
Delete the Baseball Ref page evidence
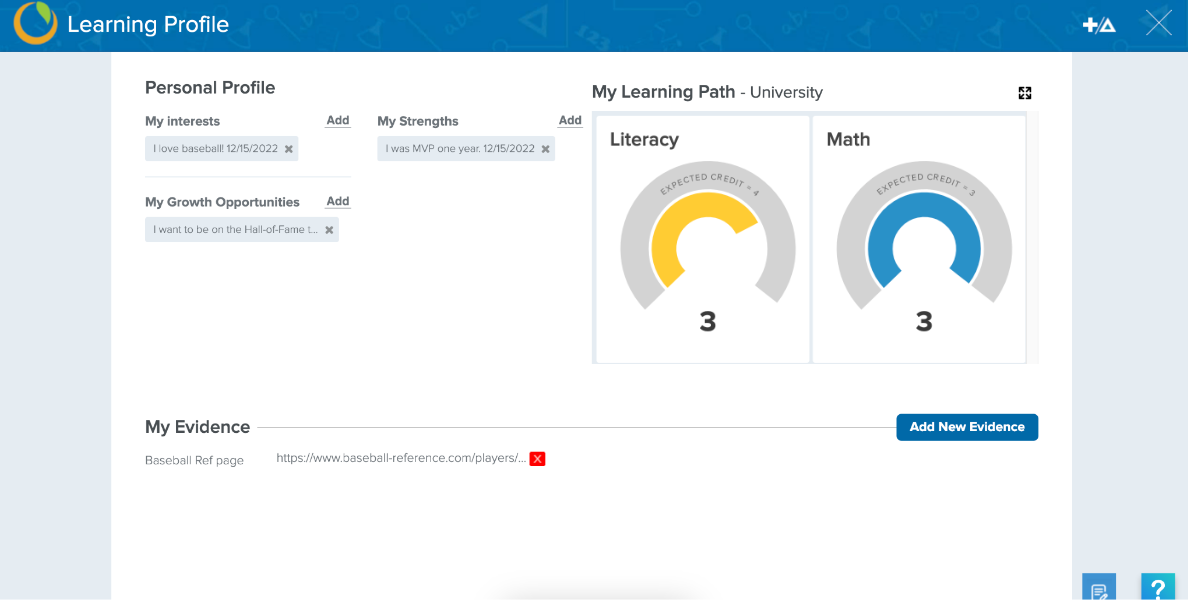537,458
